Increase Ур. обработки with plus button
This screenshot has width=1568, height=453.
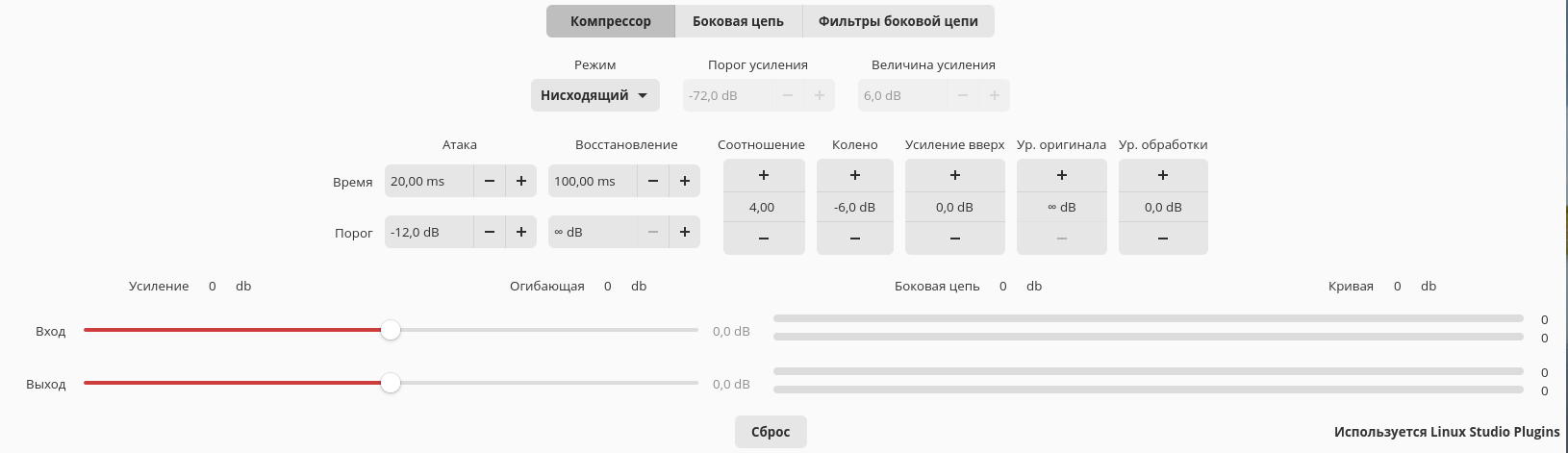click(x=1163, y=175)
